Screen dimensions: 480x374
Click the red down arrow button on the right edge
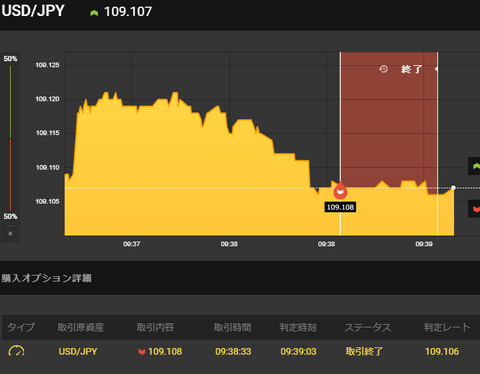click(475, 209)
